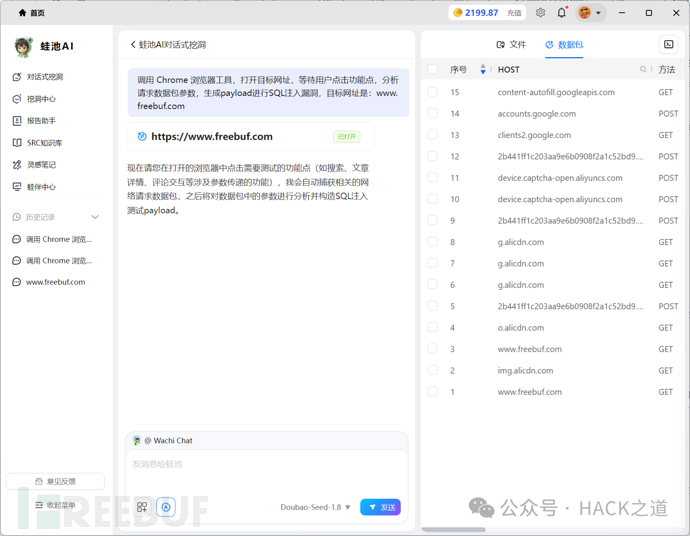The width and height of the screenshot is (690, 536).
Task: Click the 首页 tab label
Action: point(37,13)
